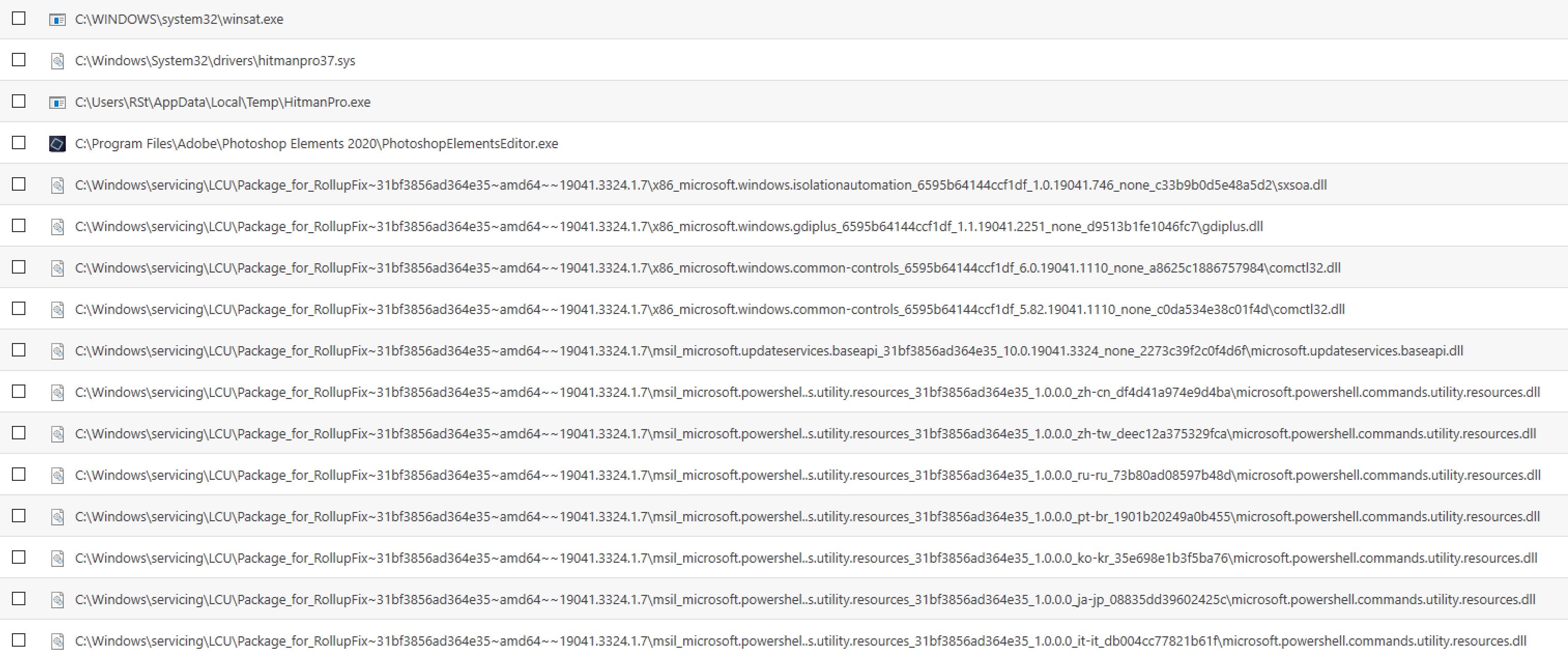The height and width of the screenshot is (656, 1568).
Task: Click the HitmanPro.exe application icon
Action: click(x=57, y=102)
